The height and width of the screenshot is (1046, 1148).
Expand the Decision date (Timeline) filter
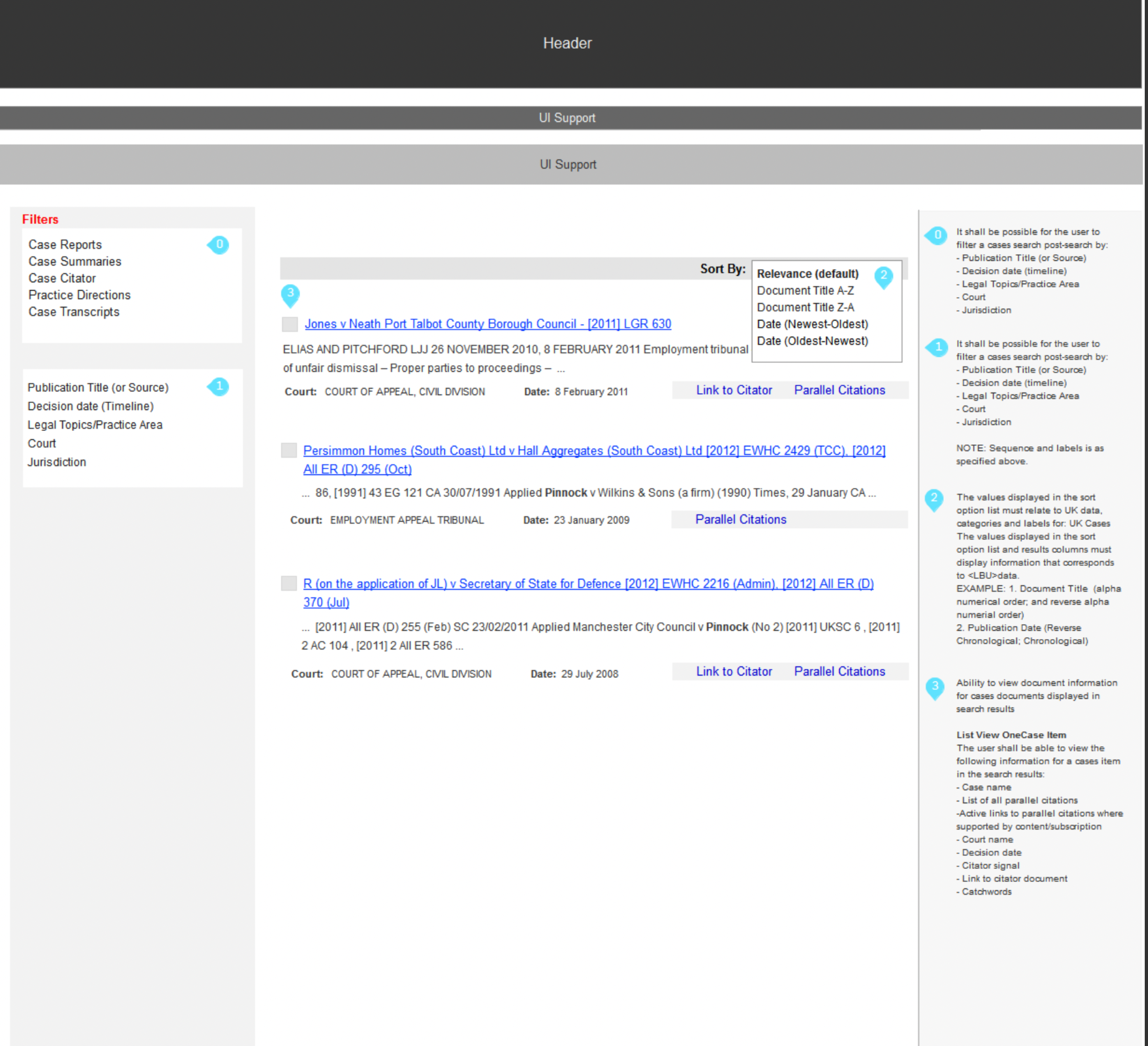(x=90, y=406)
